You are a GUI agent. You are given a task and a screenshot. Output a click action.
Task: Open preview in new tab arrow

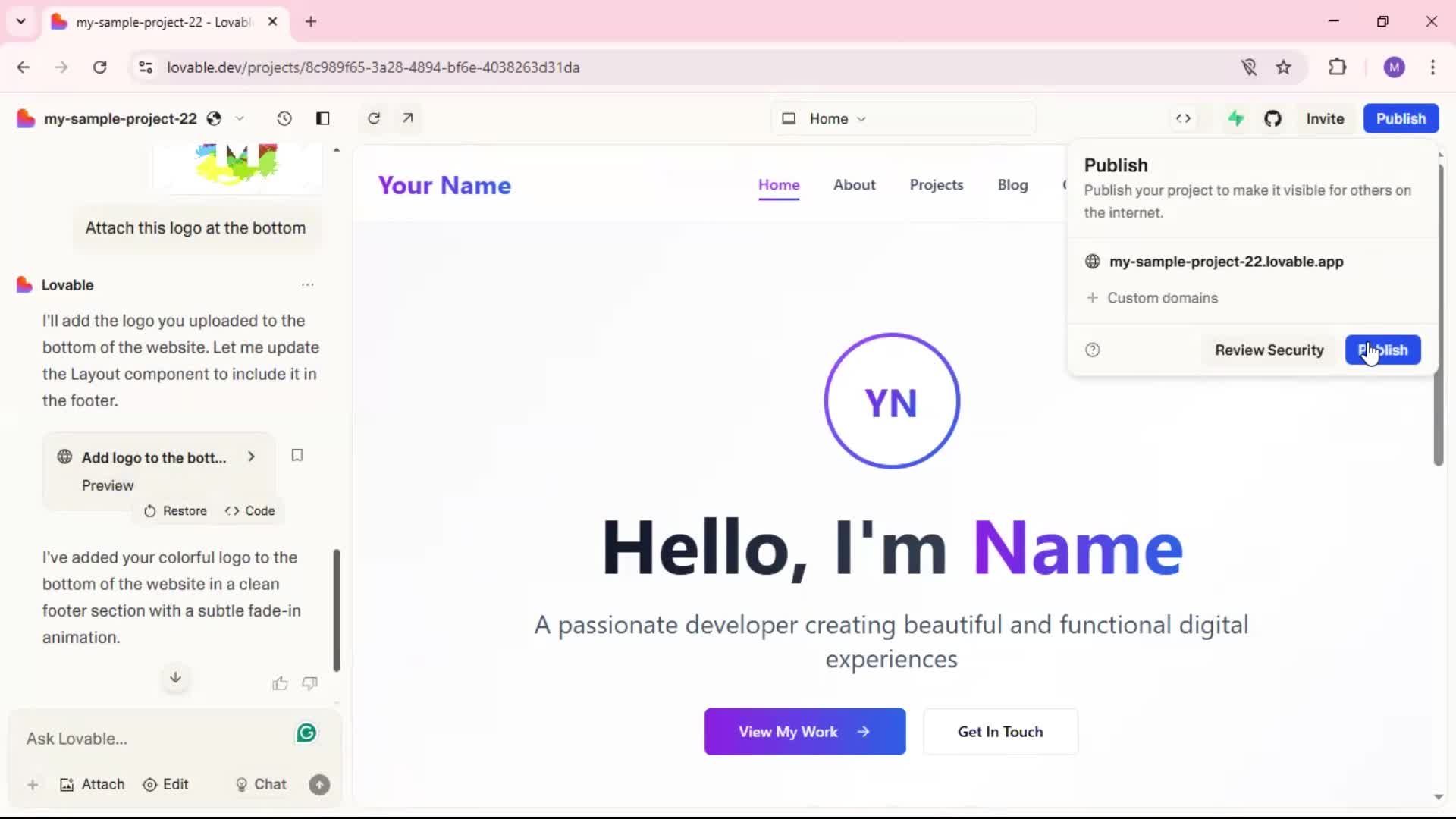click(408, 118)
